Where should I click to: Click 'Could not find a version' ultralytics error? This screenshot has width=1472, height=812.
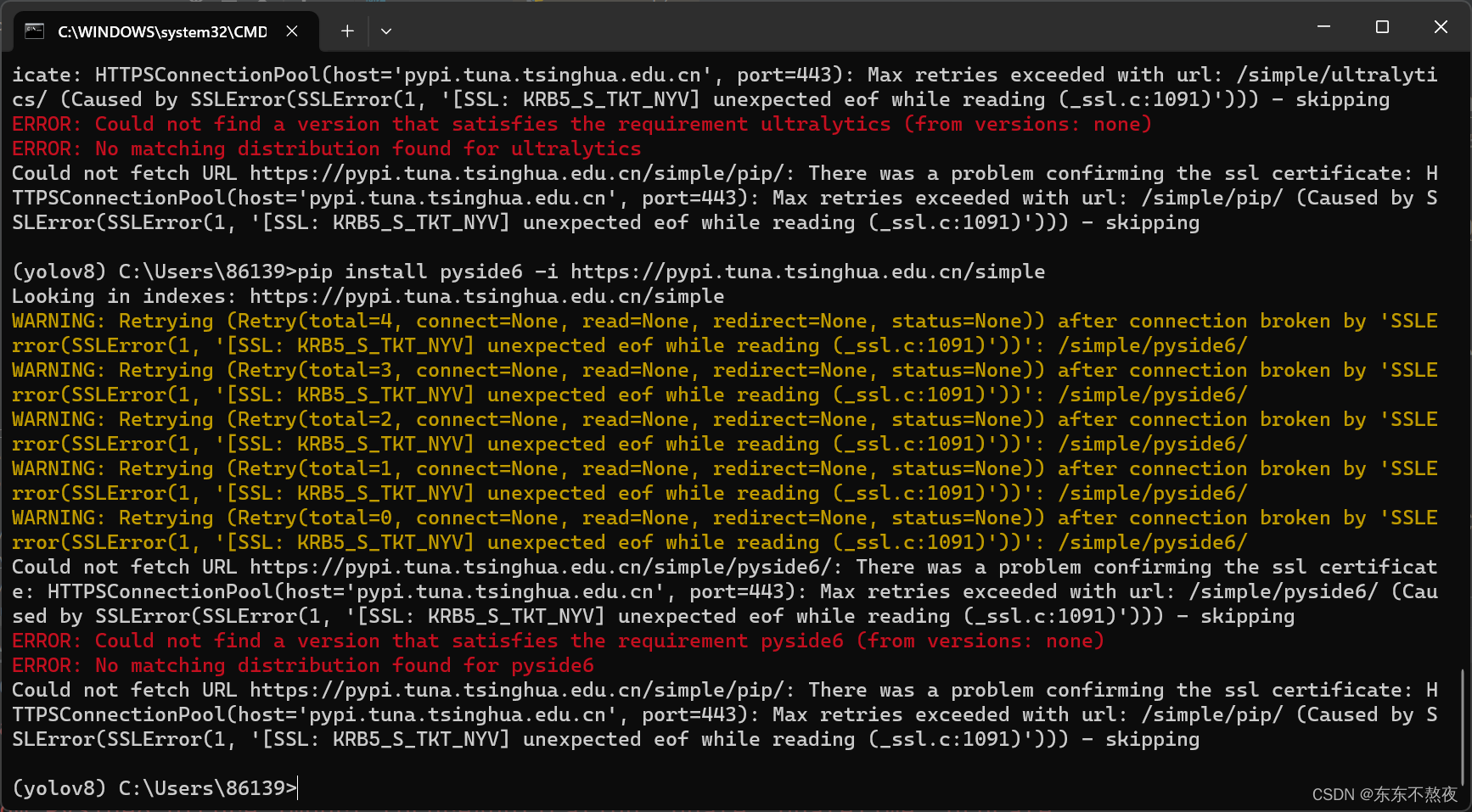click(581, 124)
